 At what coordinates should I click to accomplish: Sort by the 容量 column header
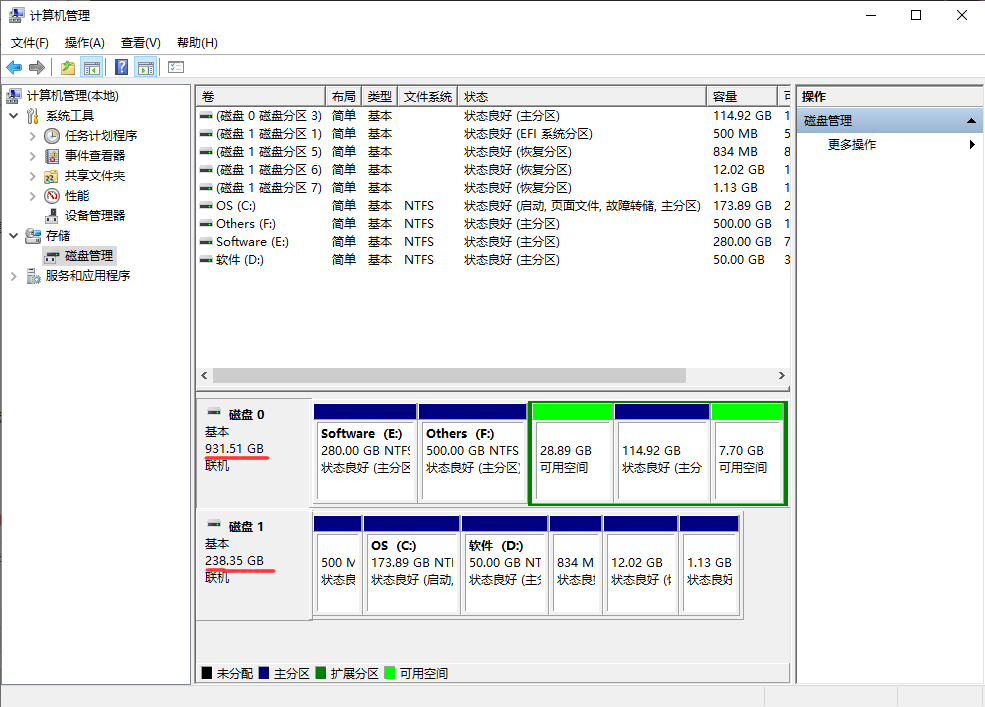tap(741, 96)
